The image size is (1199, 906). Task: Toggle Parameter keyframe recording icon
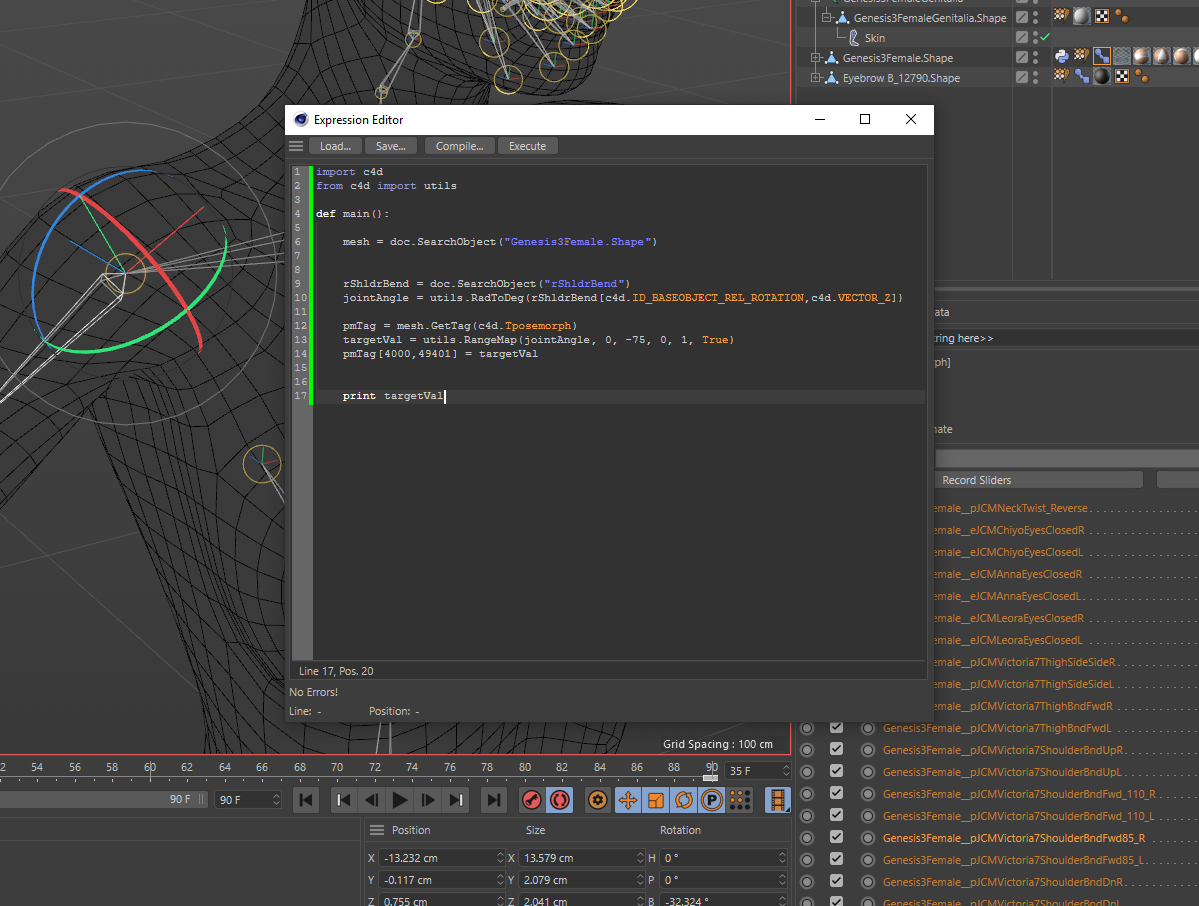click(x=712, y=800)
